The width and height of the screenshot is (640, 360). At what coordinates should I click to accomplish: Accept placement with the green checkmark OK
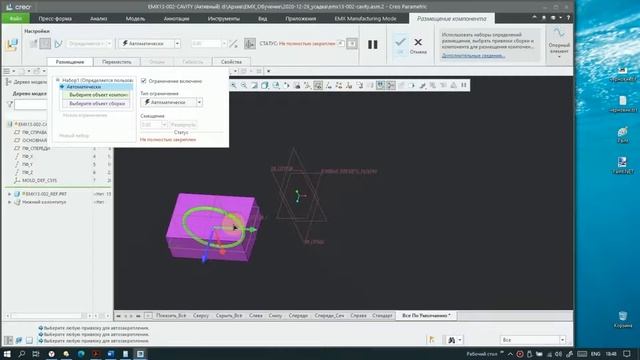[400, 44]
